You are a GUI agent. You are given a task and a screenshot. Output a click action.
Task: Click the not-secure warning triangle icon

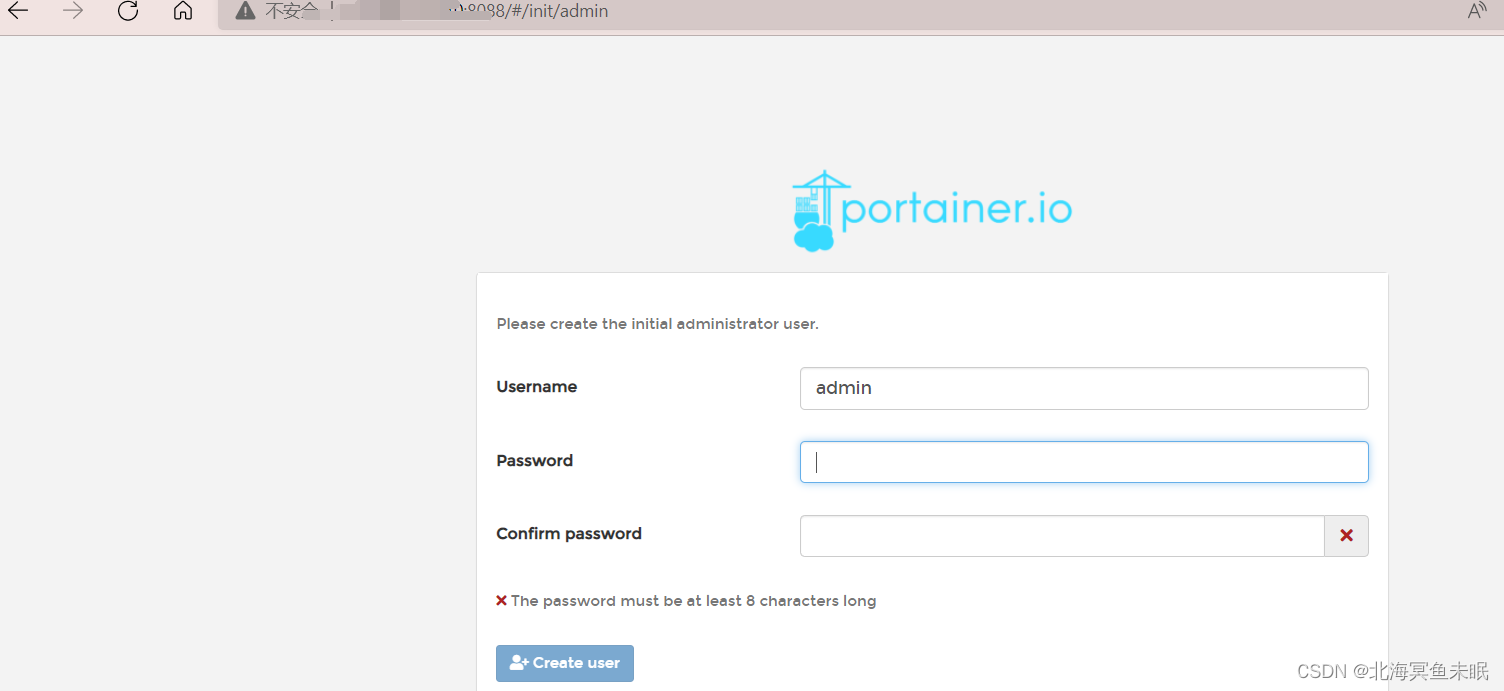click(245, 11)
